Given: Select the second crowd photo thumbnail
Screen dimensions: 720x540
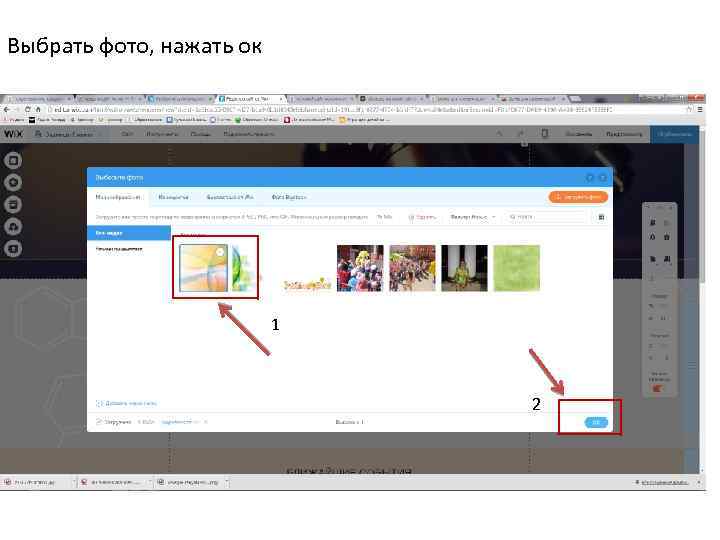Looking at the screenshot, I should [412, 268].
